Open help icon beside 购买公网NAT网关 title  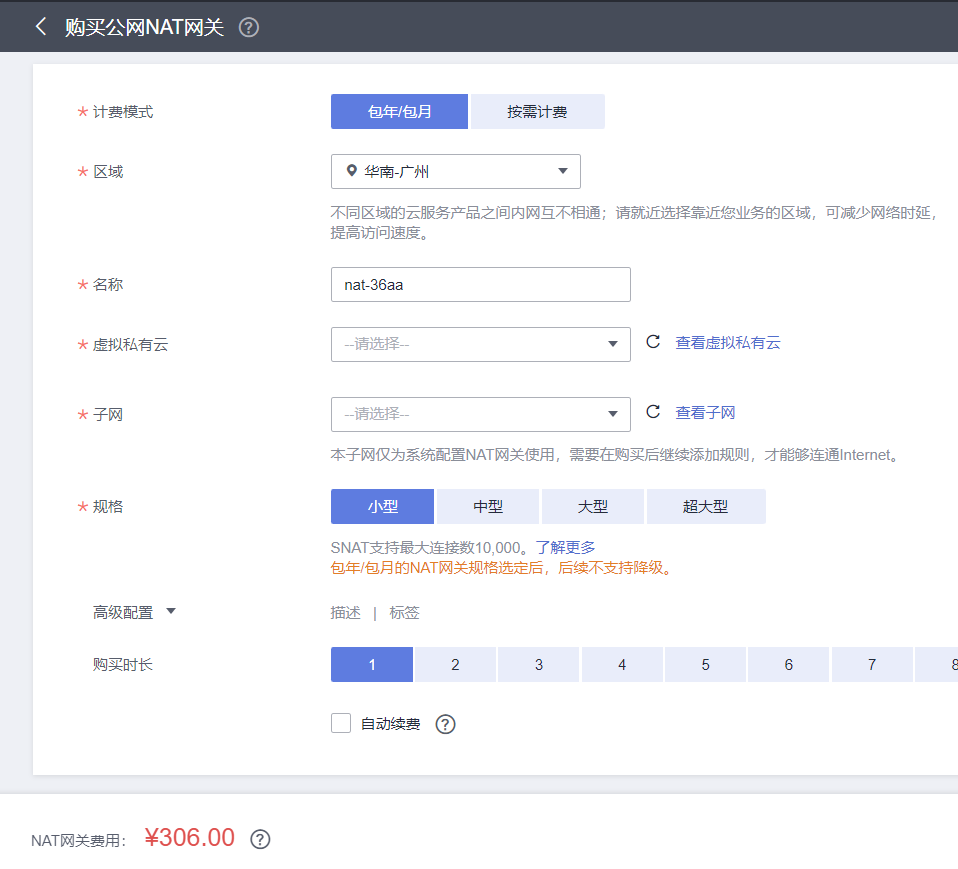(x=249, y=27)
